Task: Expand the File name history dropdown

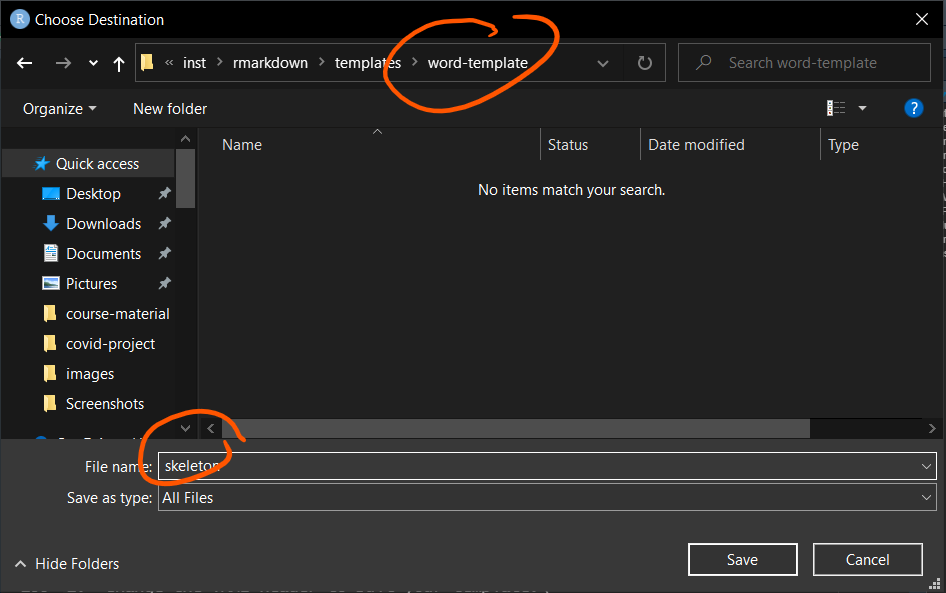Action: 926,466
